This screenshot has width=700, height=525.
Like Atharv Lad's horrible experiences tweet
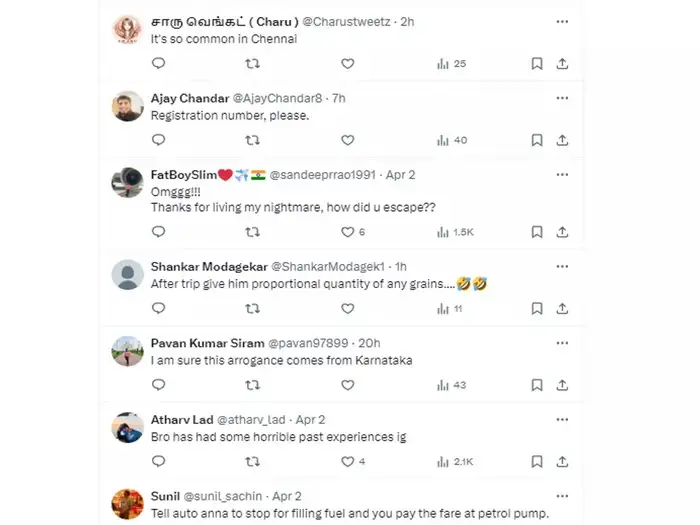coord(348,461)
